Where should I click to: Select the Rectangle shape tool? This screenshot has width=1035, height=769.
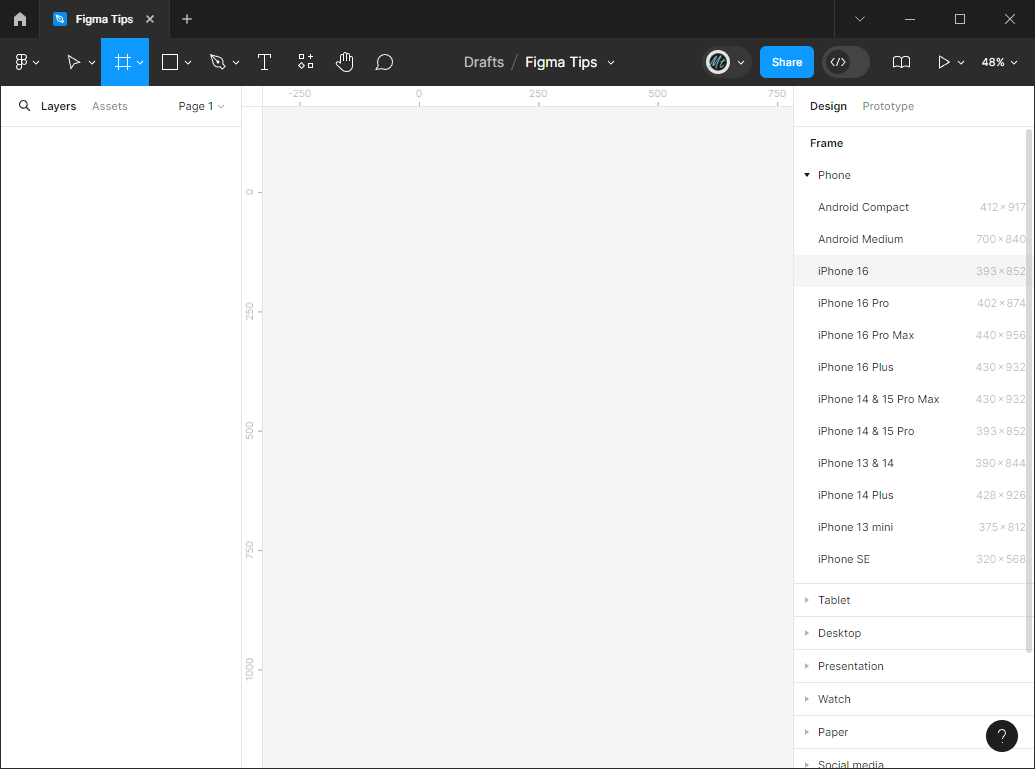170,62
